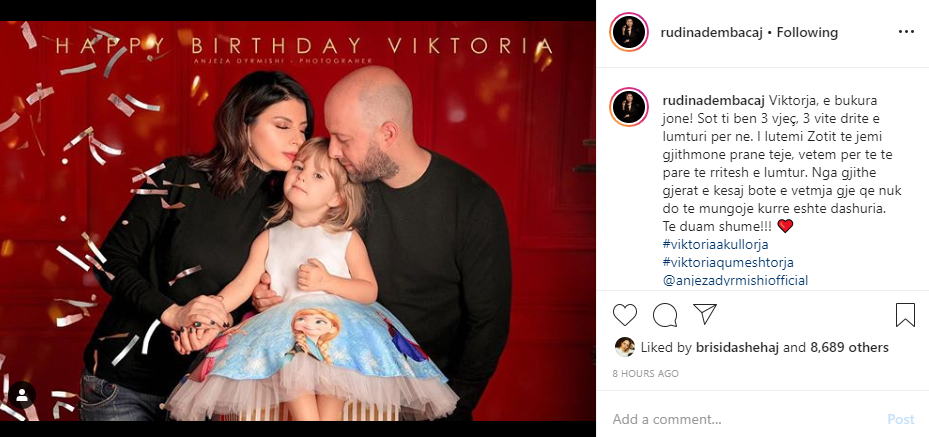The height and width of the screenshot is (437, 929).
Task: Open the 8 HOURS AGO timestamp
Action: point(645,374)
